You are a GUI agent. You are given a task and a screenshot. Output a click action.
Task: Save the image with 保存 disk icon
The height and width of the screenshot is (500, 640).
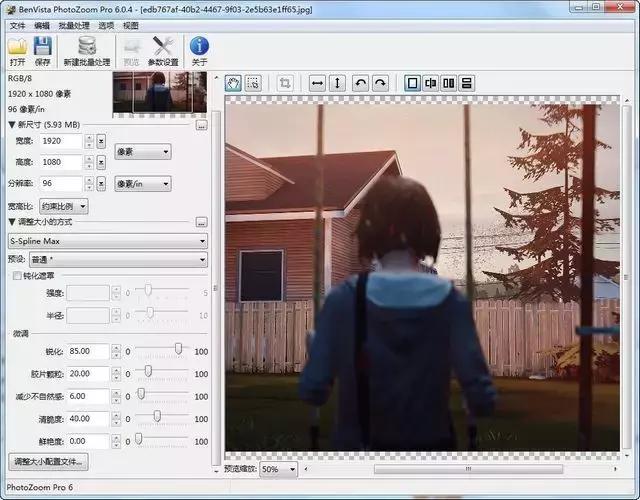tap(42, 51)
